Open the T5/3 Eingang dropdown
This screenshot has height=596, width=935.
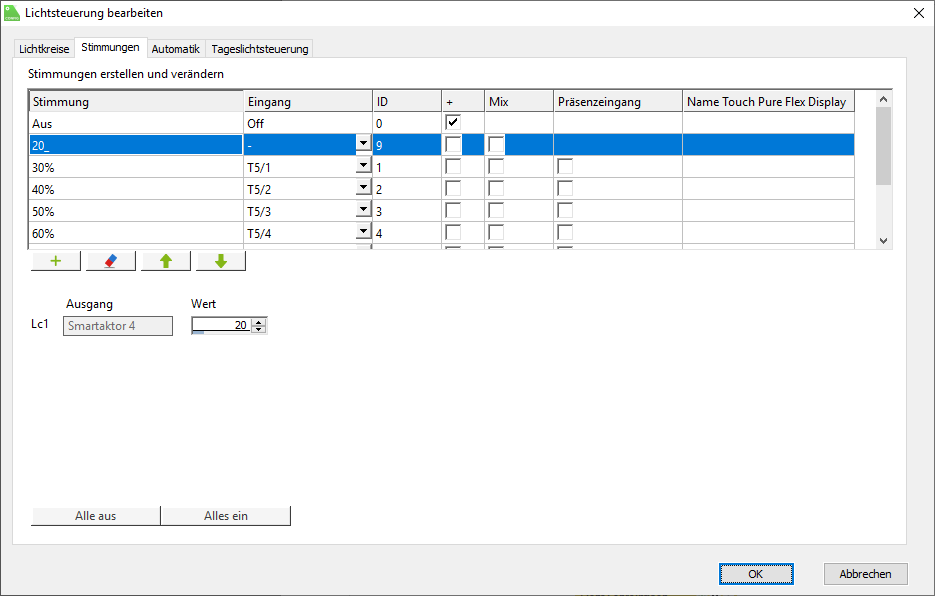click(x=362, y=210)
